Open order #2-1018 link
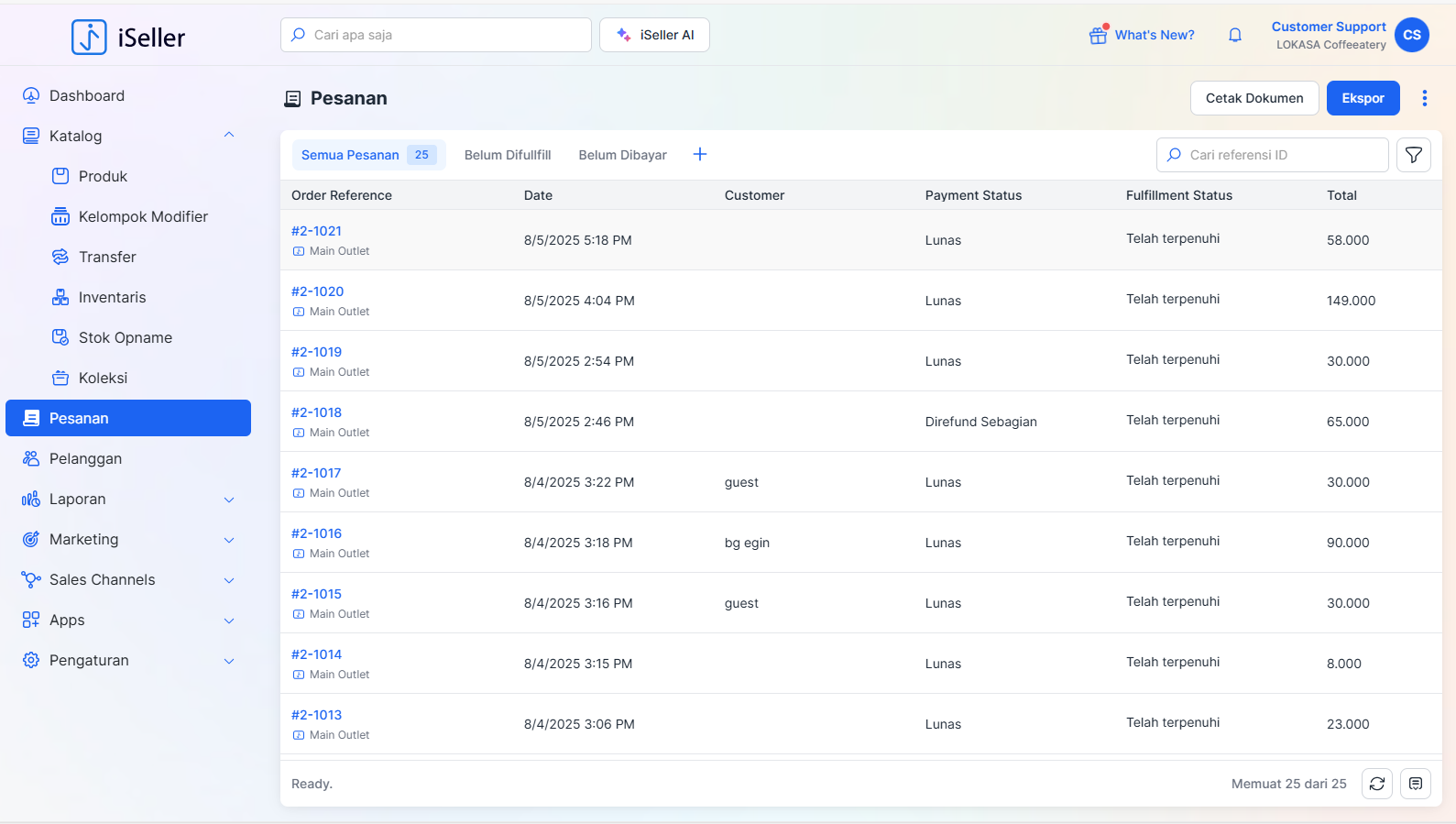1456x824 pixels. (x=316, y=412)
